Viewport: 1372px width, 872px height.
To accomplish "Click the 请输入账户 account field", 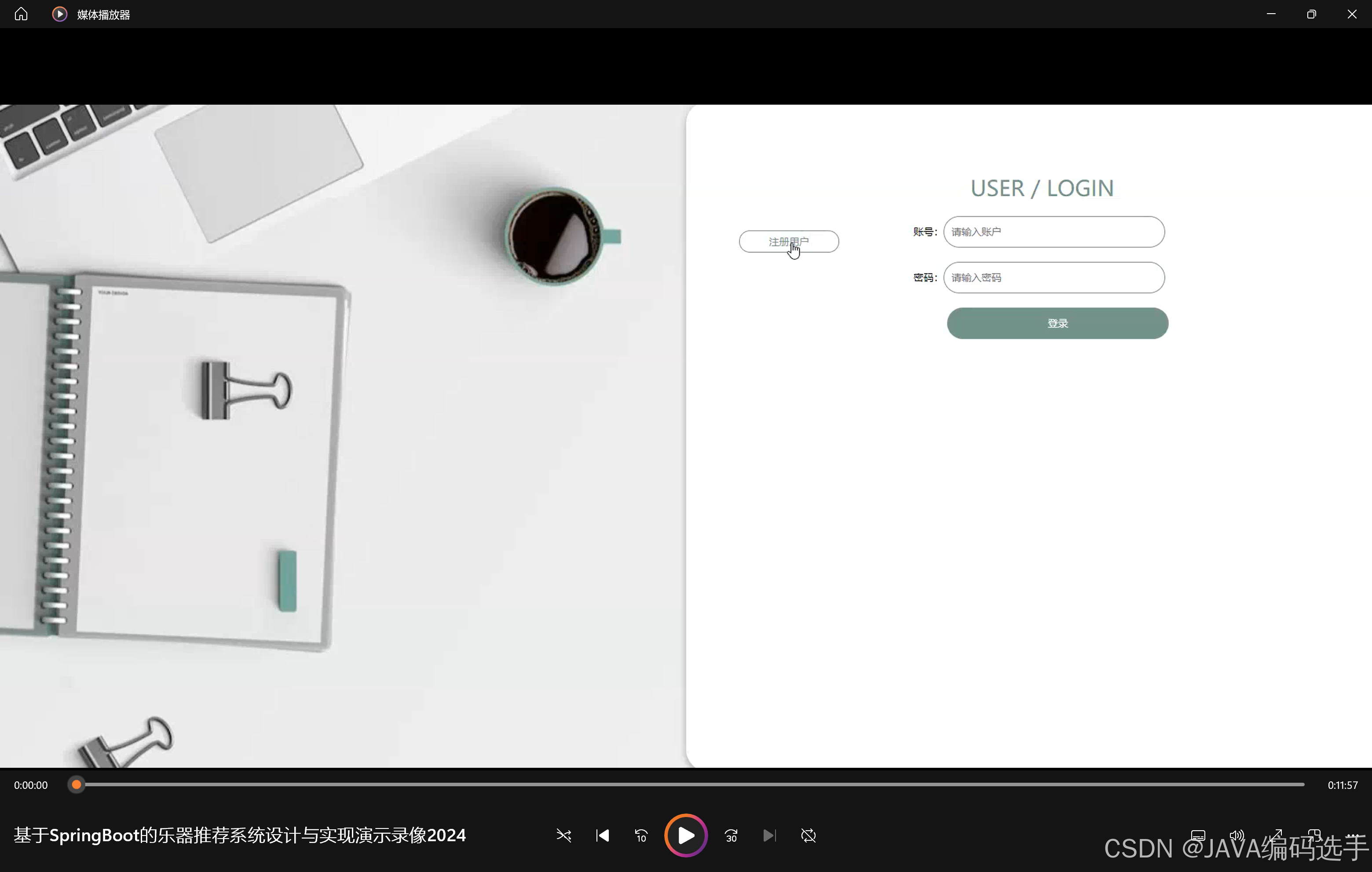I will tap(1054, 232).
